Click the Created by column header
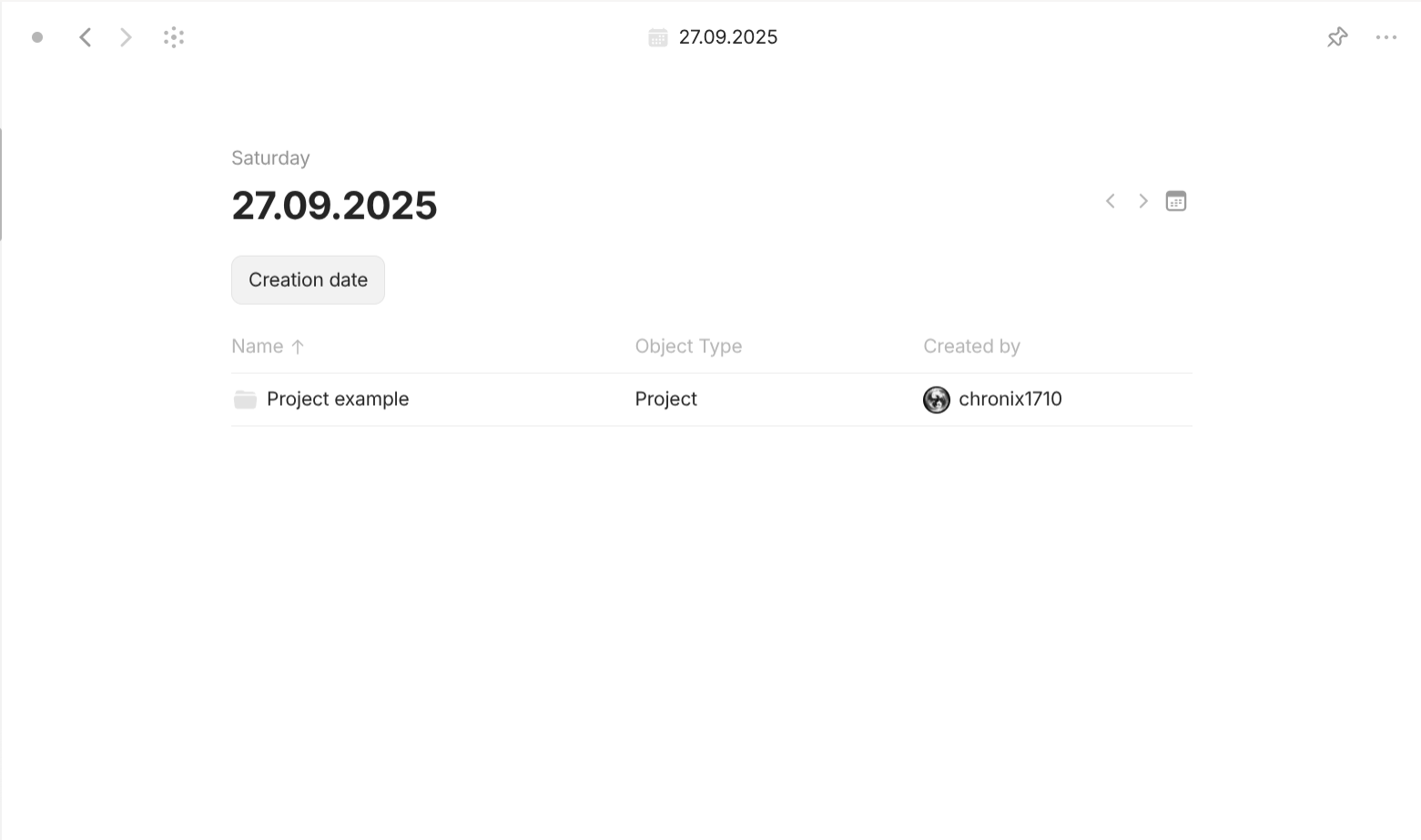Image resolution: width=1421 pixels, height=840 pixels. pyautogui.click(x=971, y=347)
